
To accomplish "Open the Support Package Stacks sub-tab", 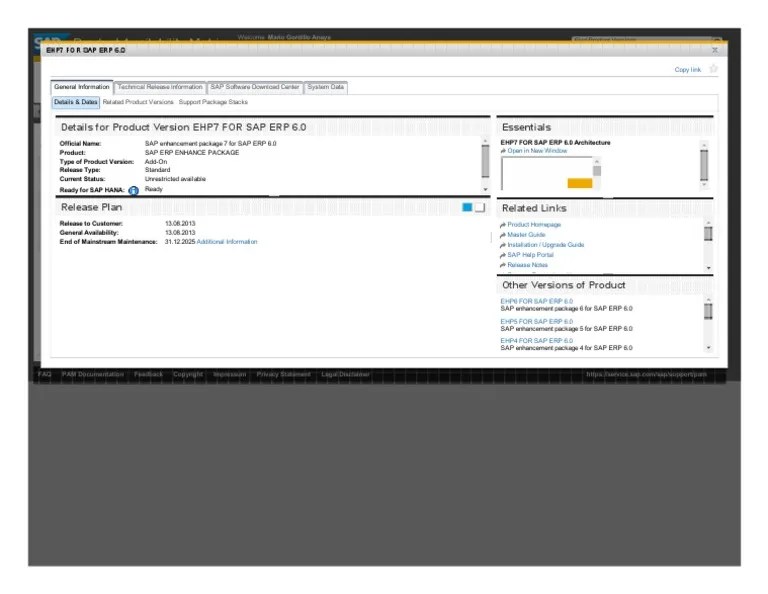I will coord(213,102).
